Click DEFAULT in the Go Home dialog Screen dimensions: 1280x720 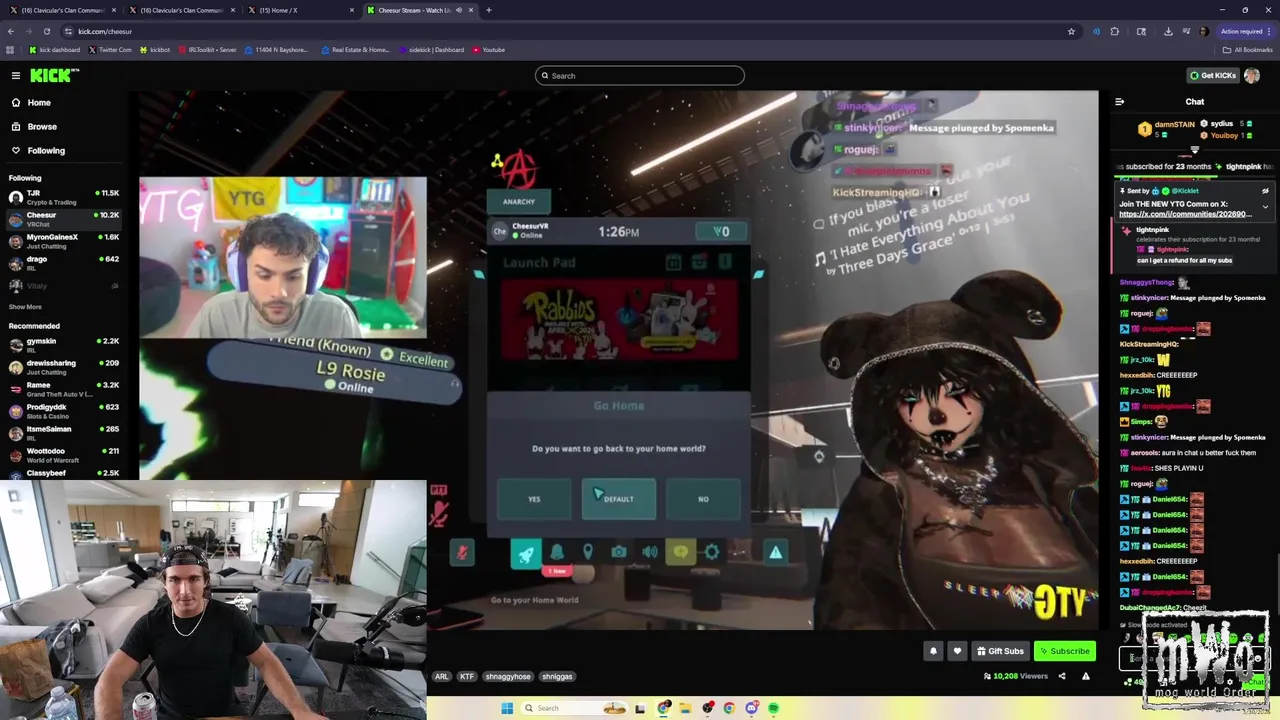[619, 499]
